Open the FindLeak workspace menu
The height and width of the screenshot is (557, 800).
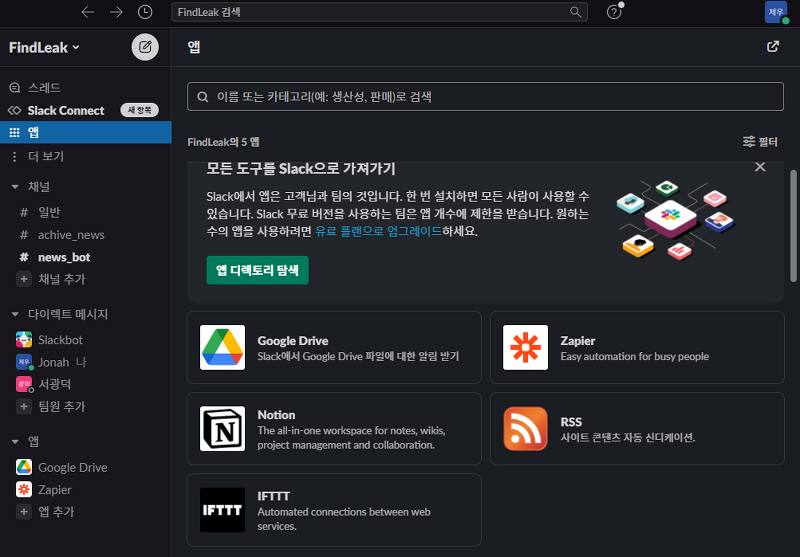[44, 47]
